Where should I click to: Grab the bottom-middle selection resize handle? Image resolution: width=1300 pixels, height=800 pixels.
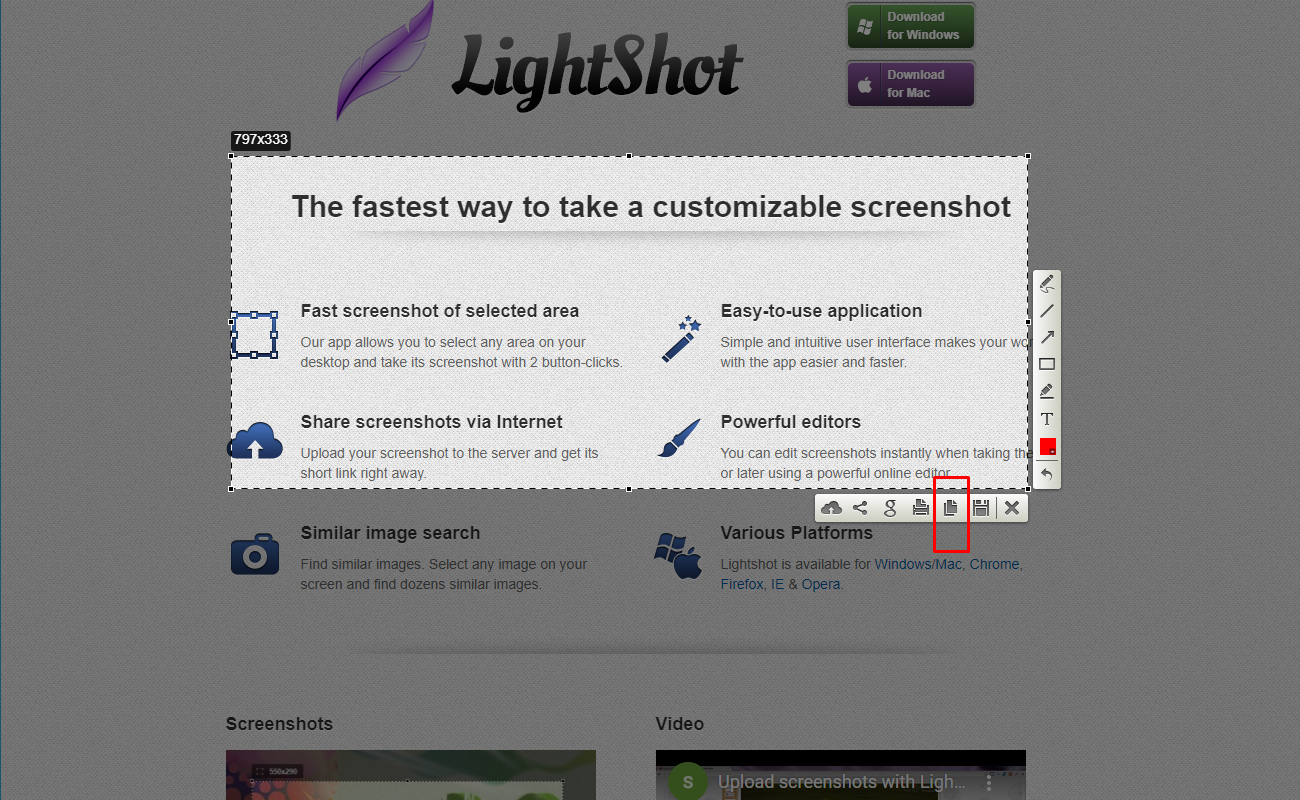[x=629, y=489]
